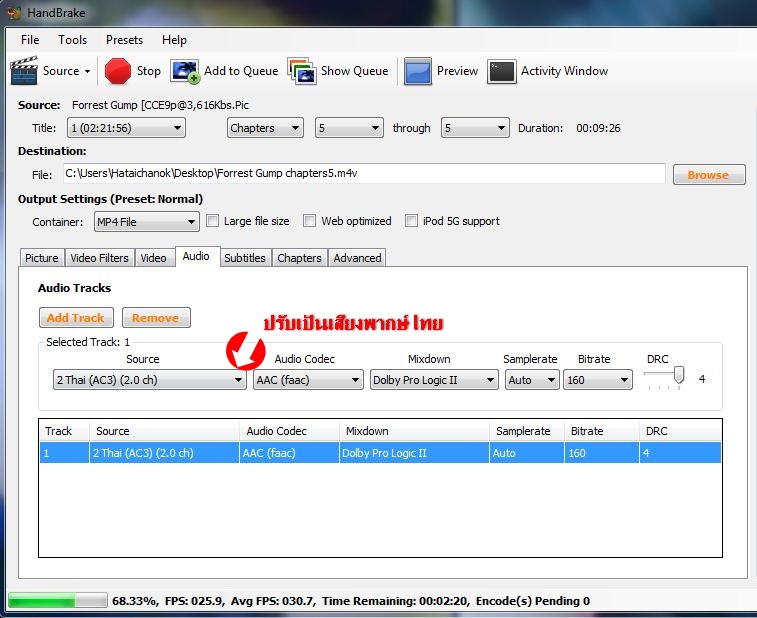Open audio Source dropdown showing 2 Thai
This screenshot has width=757, height=618.
[x=150, y=380]
